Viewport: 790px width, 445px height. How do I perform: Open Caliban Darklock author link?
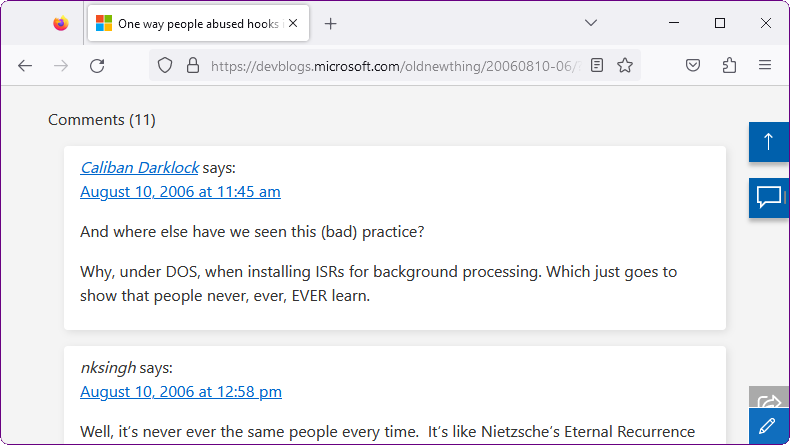coord(140,168)
